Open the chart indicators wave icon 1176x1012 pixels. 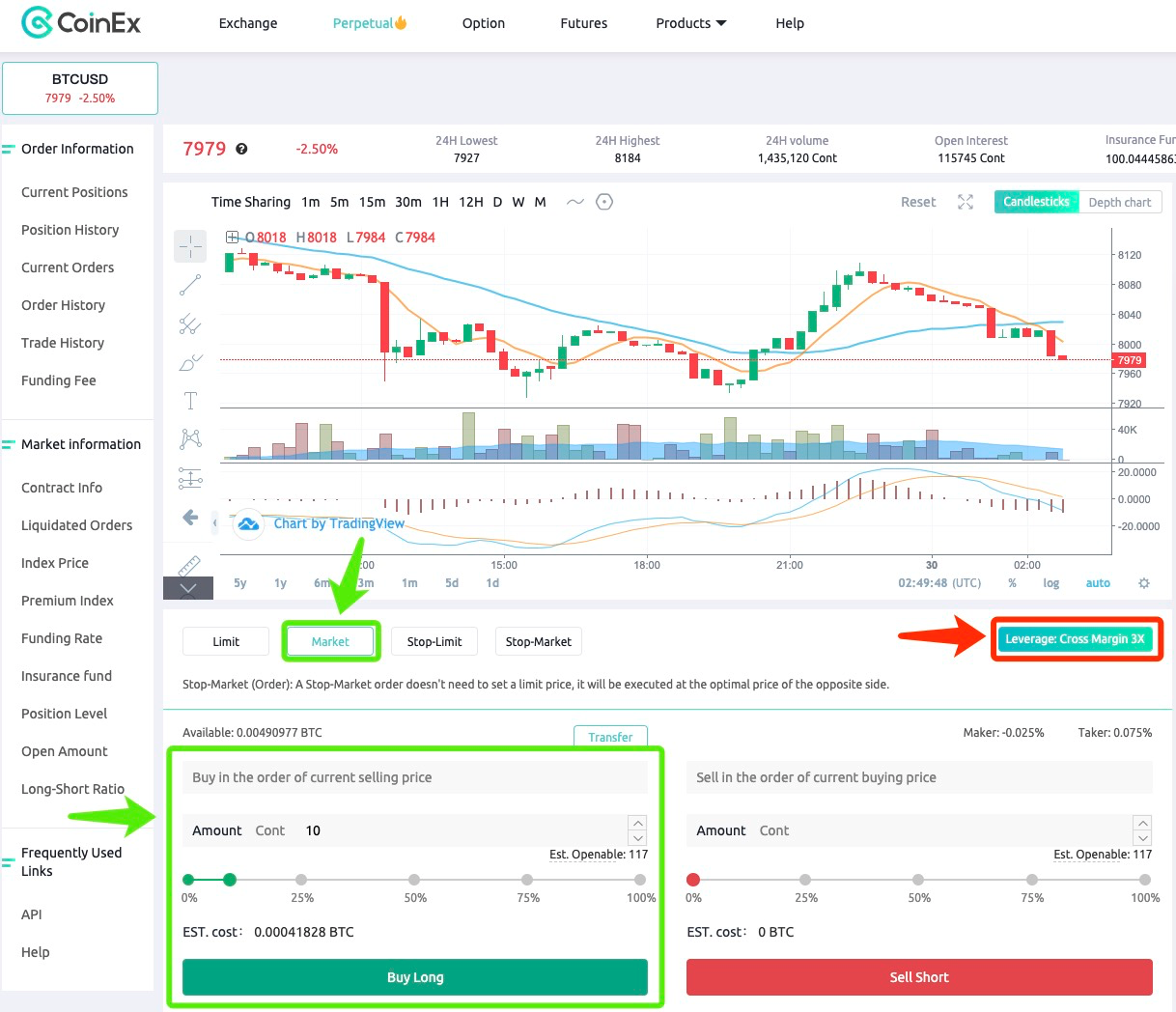[574, 202]
